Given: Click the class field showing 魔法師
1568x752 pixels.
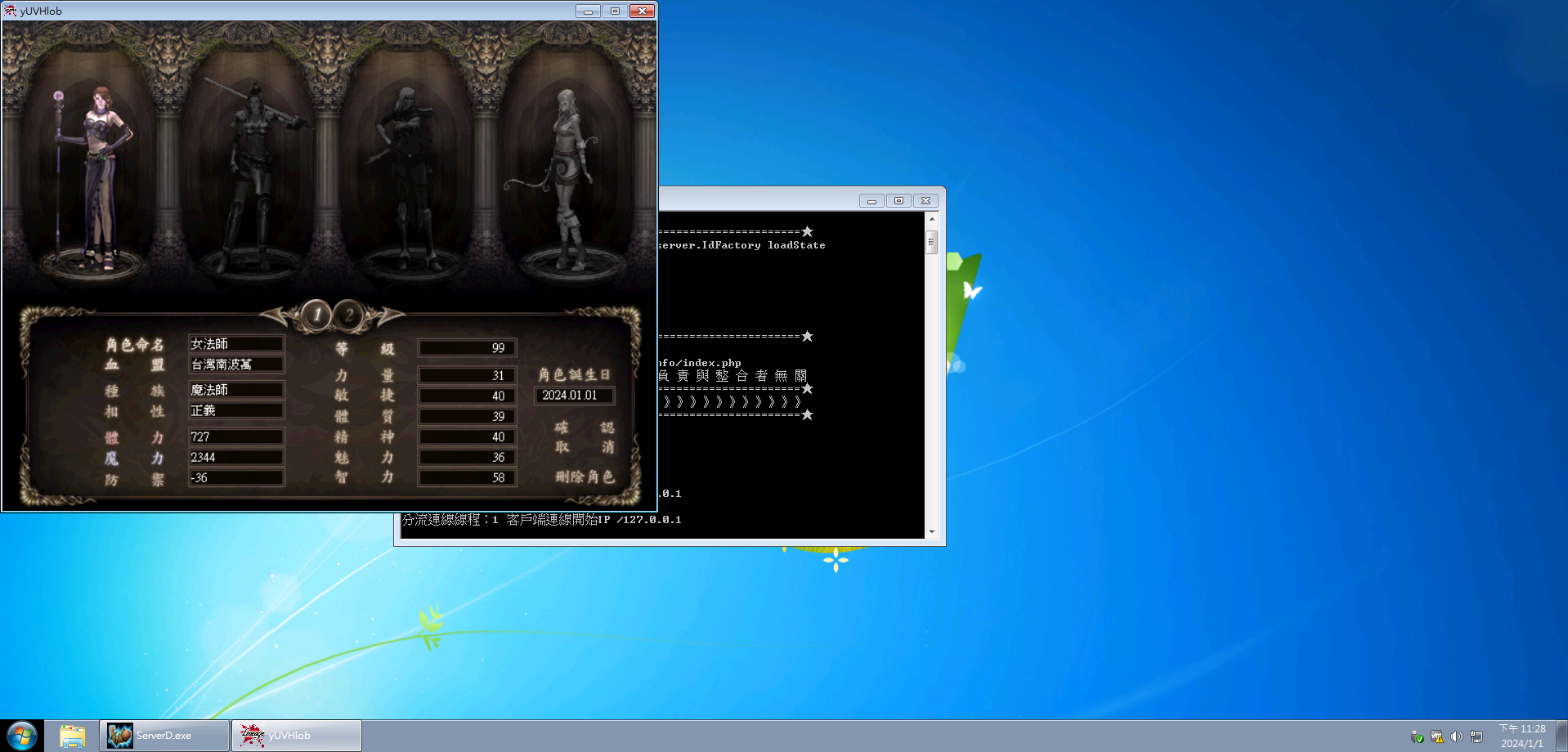Looking at the screenshot, I should 236,390.
